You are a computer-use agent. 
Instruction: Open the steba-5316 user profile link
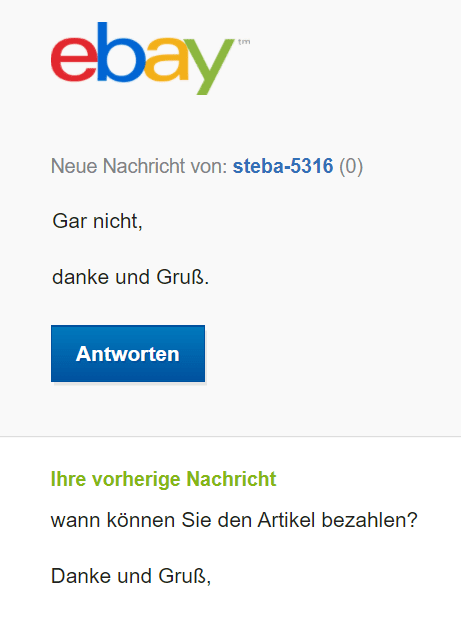(283, 166)
